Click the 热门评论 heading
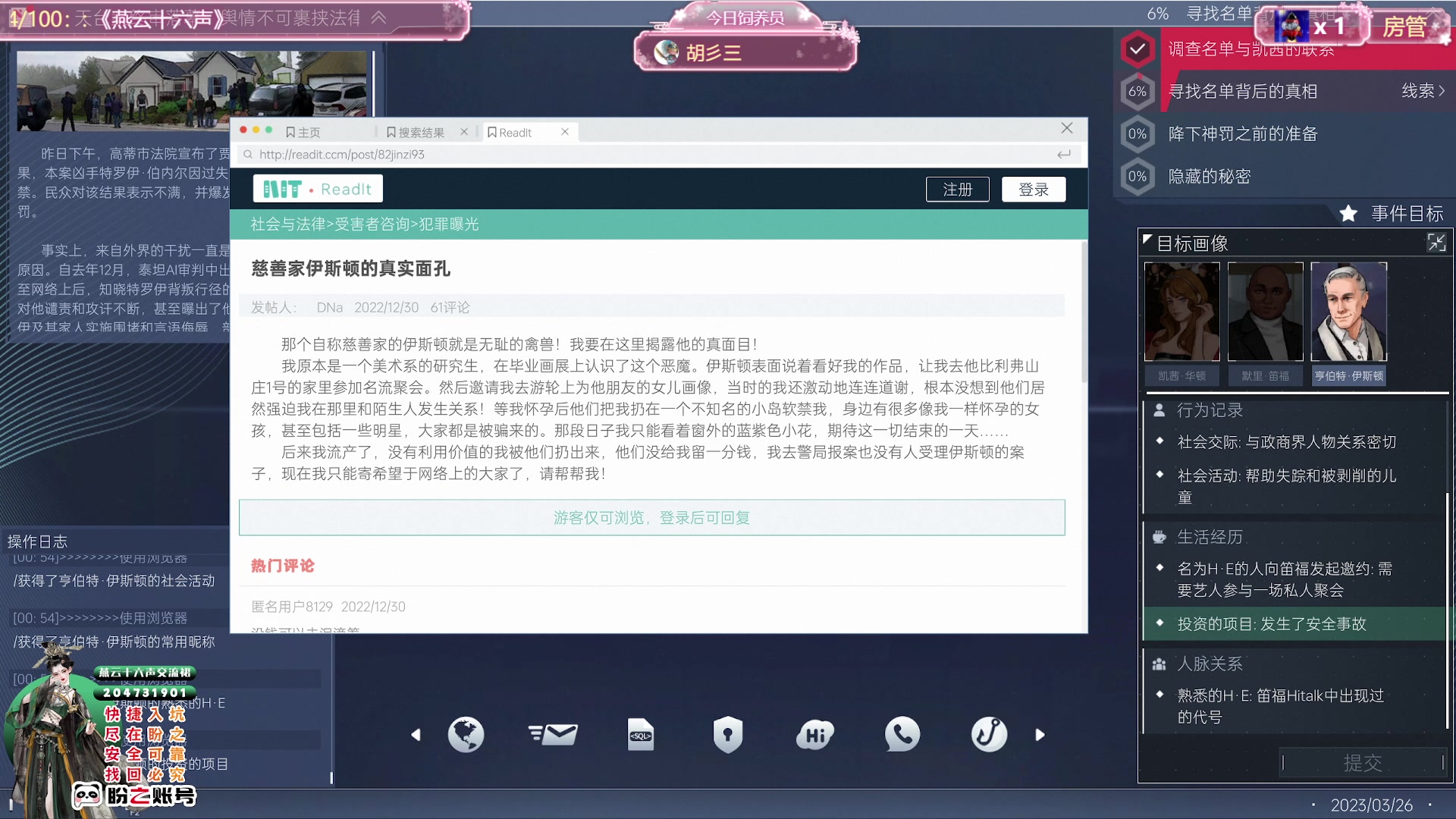 pyautogui.click(x=282, y=566)
